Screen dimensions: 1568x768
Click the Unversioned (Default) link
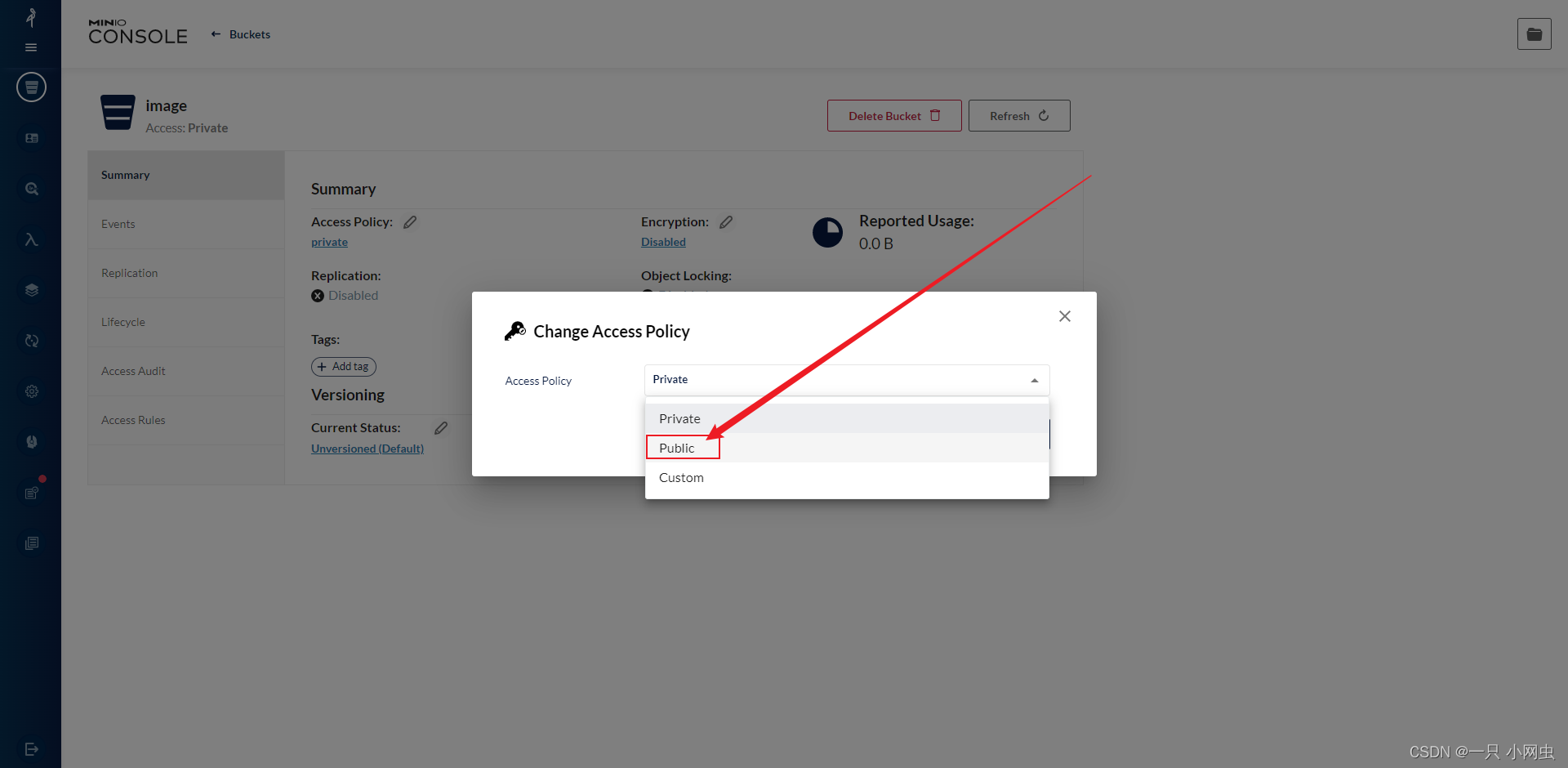click(x=367, y=449)
